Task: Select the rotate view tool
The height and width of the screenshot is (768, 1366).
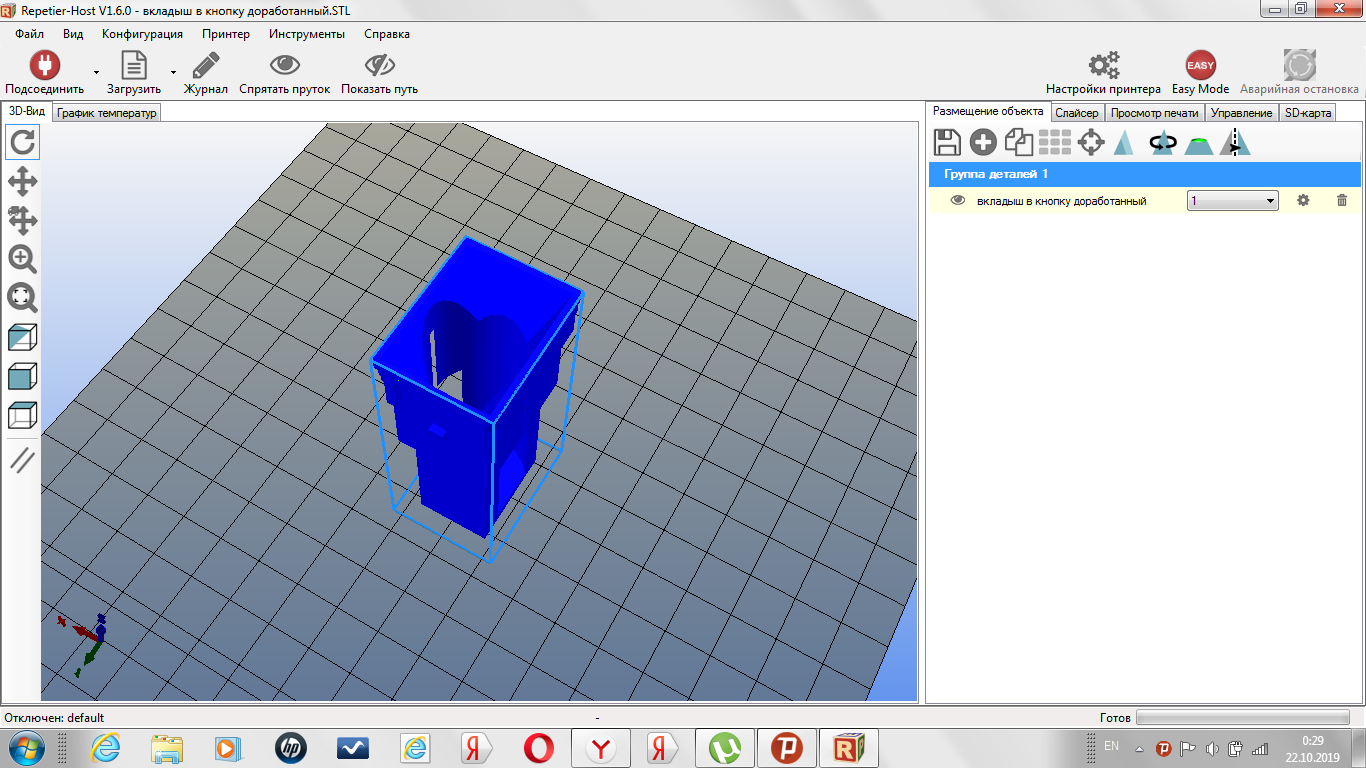Action: click(22, 142)
